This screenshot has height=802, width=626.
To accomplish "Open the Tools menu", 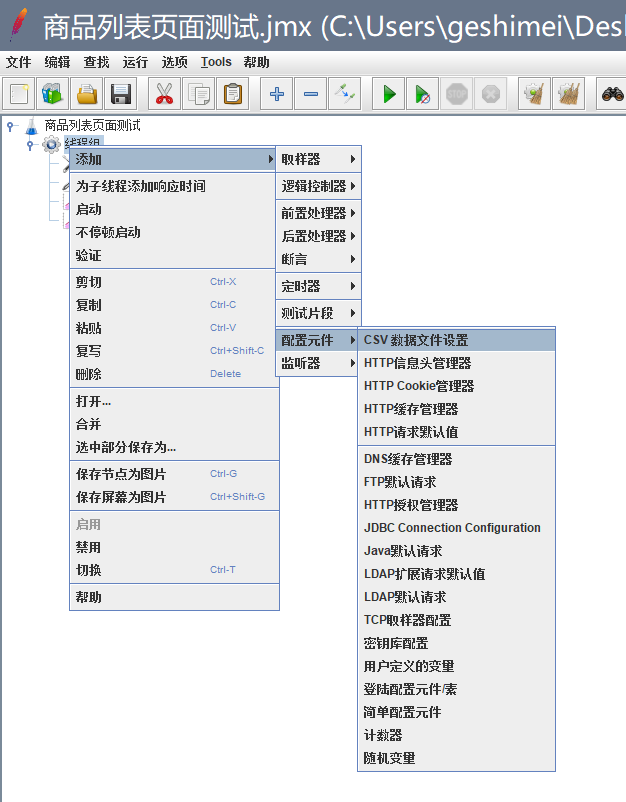I will (x=216, y=62).
